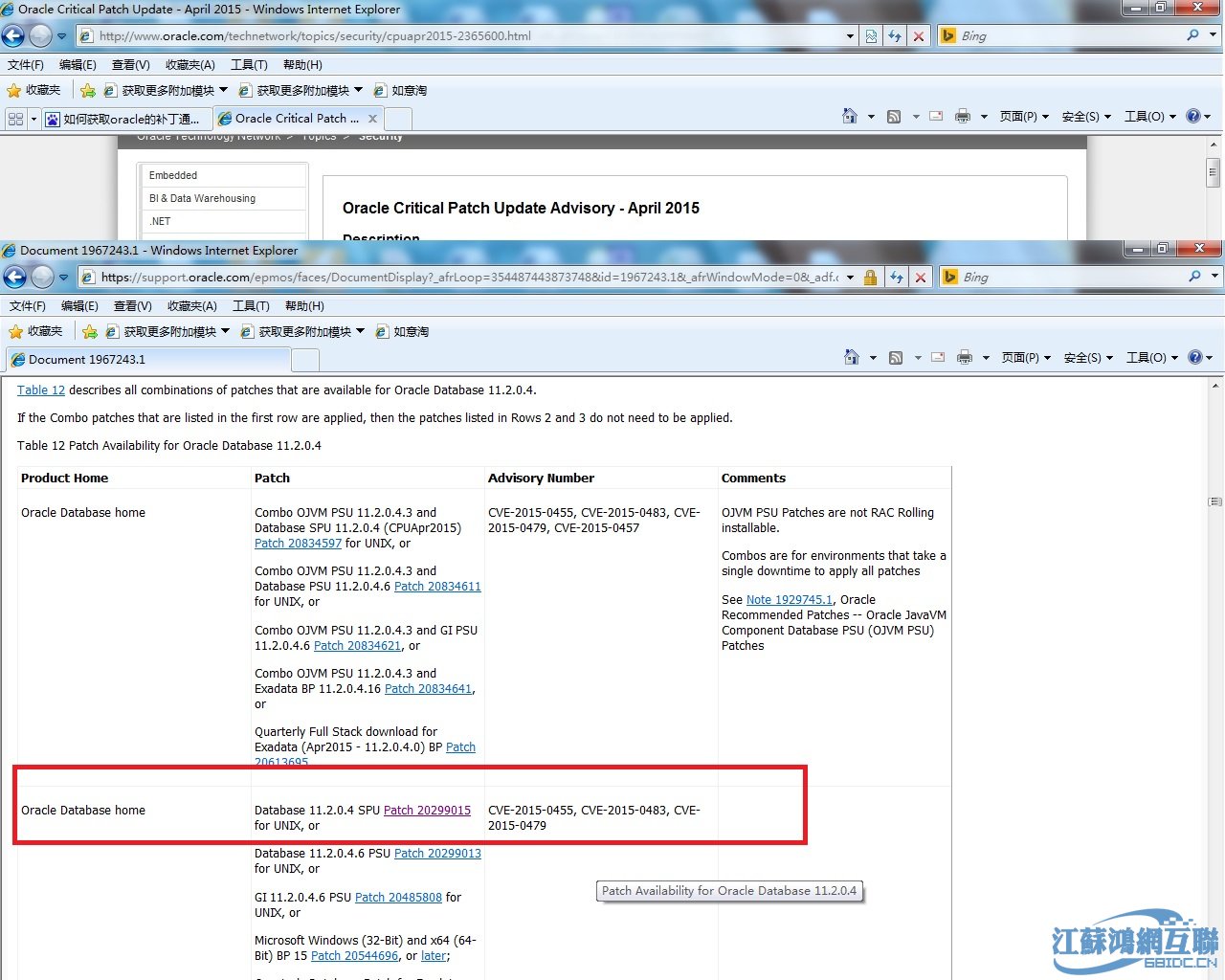Open 工具(T) menu in Oracle Critical Patch window
This screenshot has width=1225, height=980.
coord(249,65)
